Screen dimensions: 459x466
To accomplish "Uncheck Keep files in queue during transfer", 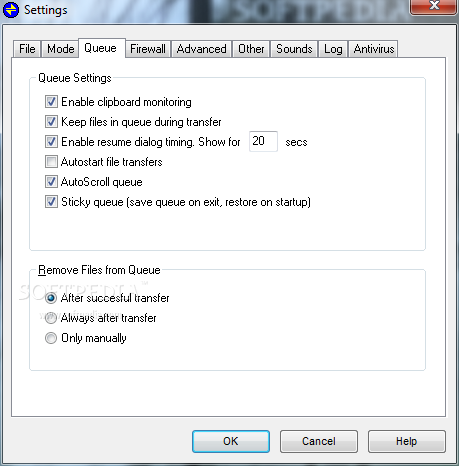I will point(51,122).
